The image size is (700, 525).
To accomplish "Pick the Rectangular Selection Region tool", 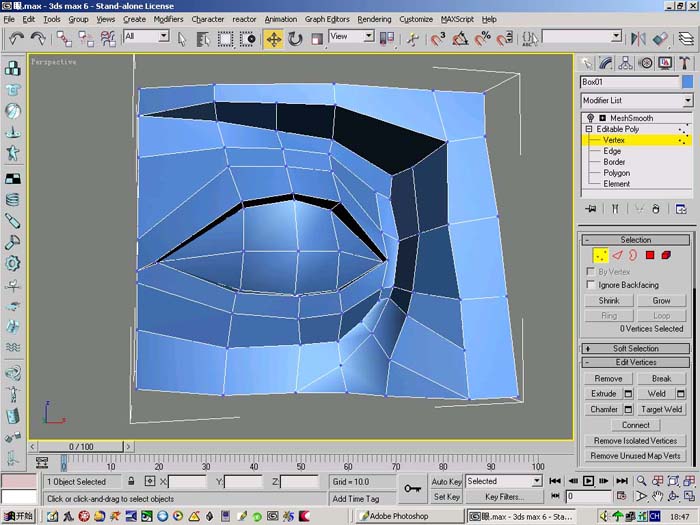I will click(225, 39).
